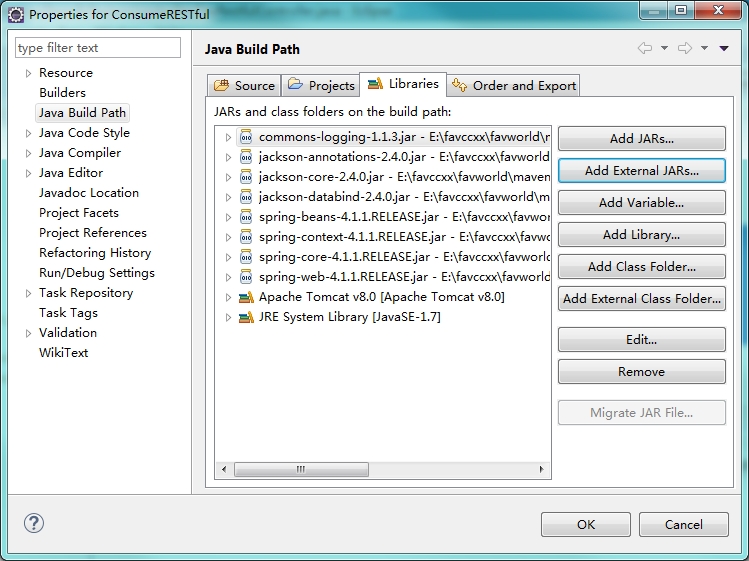Go forward using the right arrow icon
The width and height of the screenshot is (749, 561).
click(685, 48)
